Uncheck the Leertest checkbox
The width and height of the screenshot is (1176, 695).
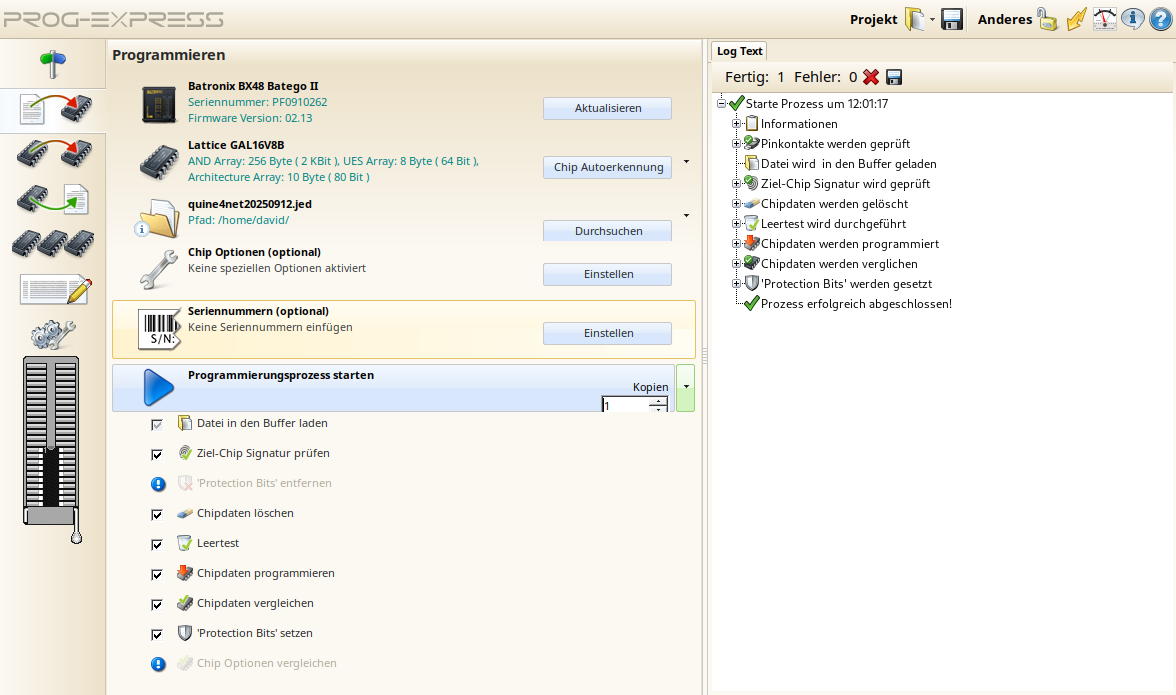point(157,544)
